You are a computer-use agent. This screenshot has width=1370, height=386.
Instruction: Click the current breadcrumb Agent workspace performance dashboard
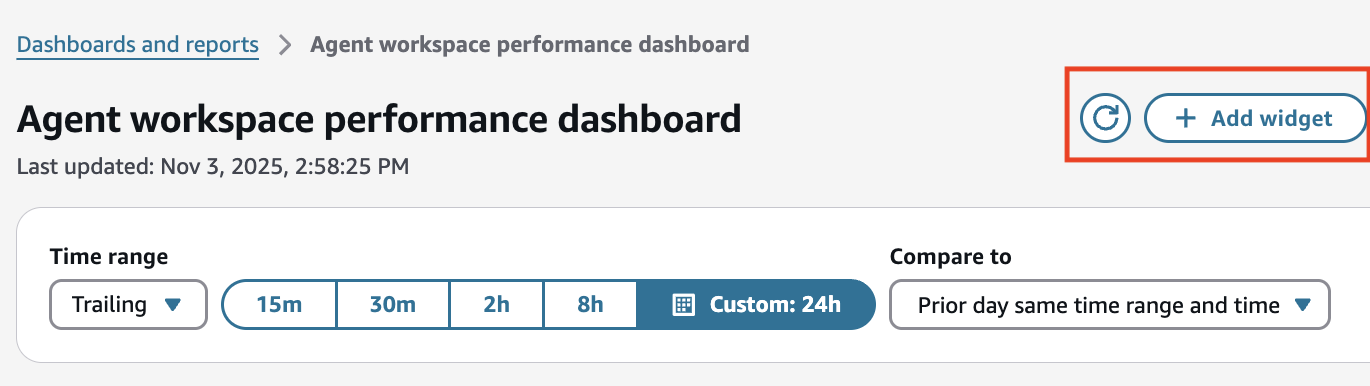point(530,45)
